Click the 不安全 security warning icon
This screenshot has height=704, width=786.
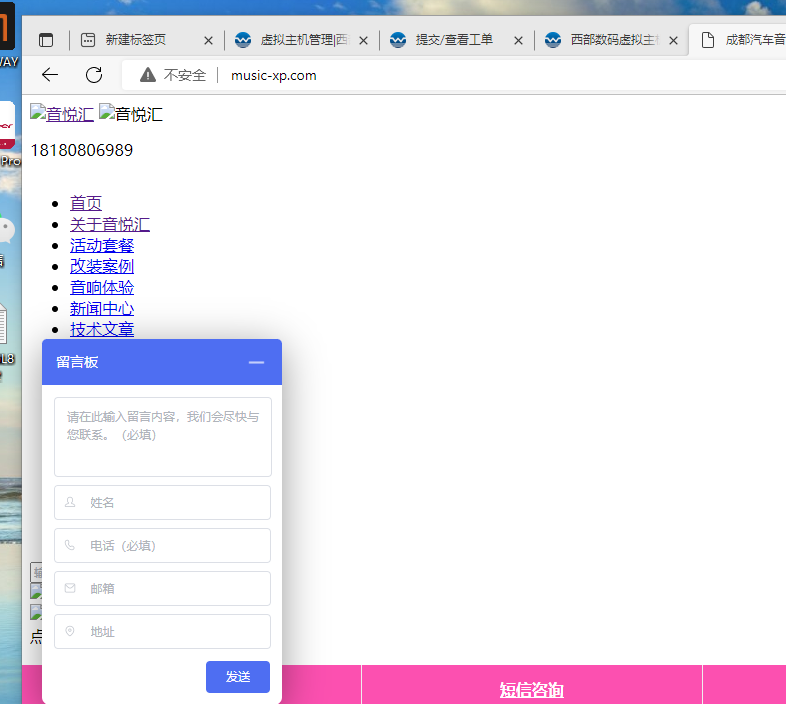pyautogui.click(x=148, y=75)
